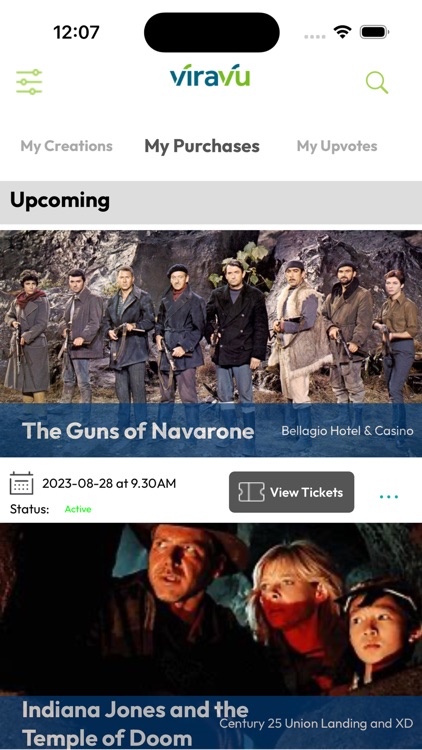Tap the battery status icon
This screenshot has width=422, height=750.
pos(374,32)
